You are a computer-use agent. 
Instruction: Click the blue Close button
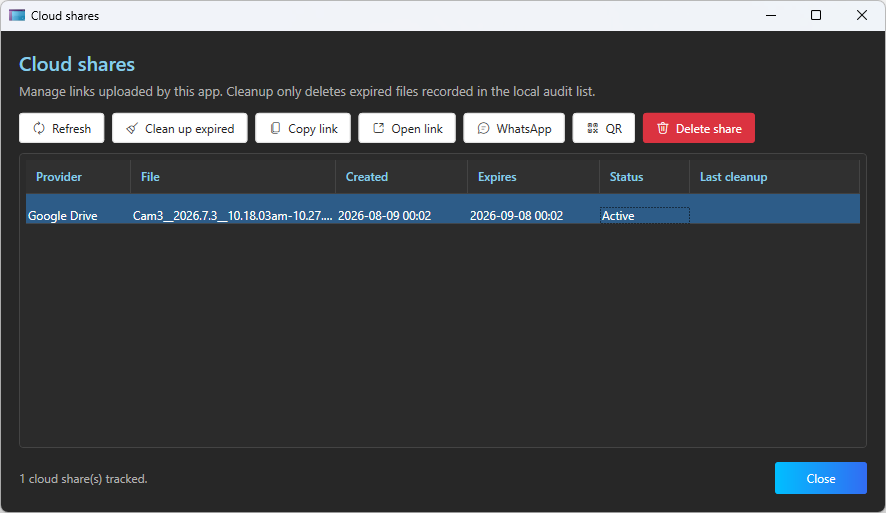pyautogui.click(x=821, y=478)
